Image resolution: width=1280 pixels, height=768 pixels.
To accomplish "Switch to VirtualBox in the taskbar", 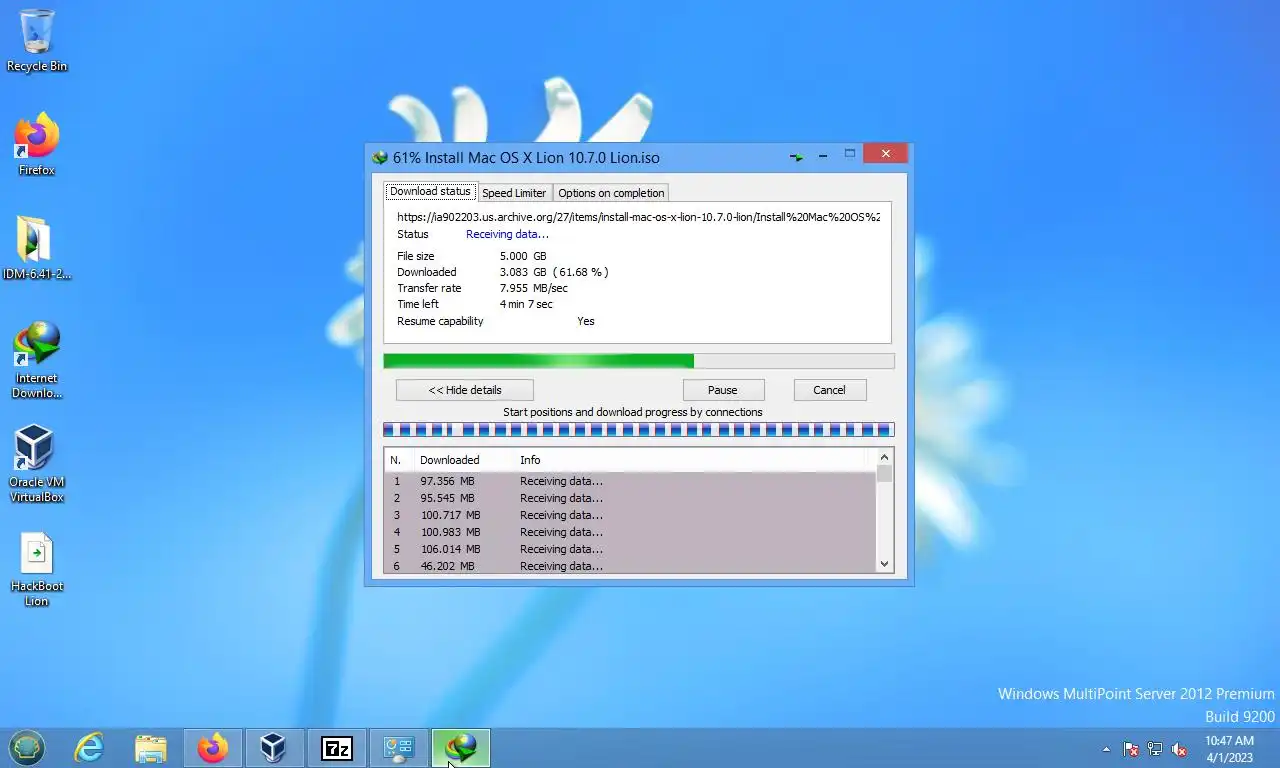I will pyautogui.click(x=273, y=747).
